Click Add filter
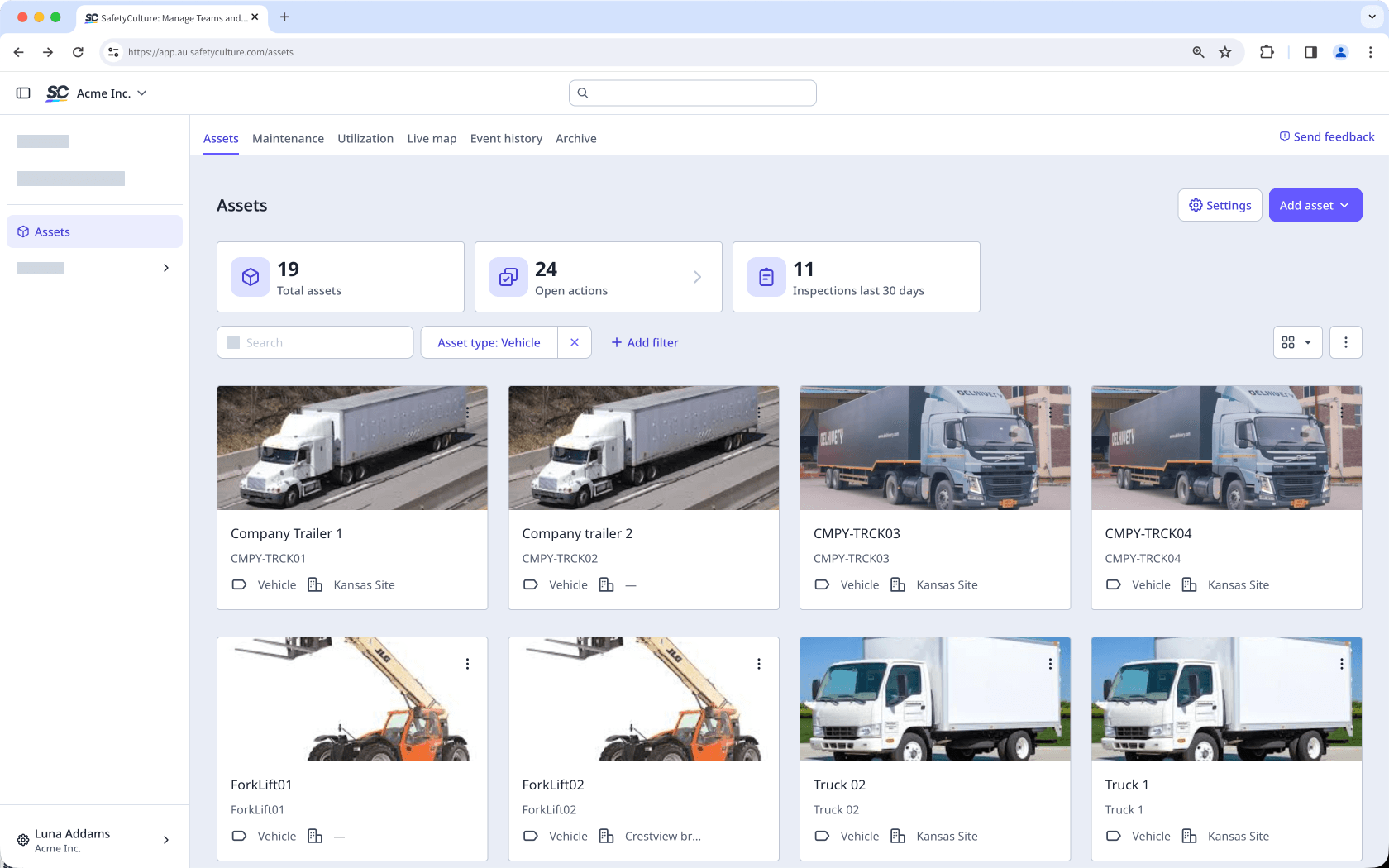This screenshot has width=1389, height=868. tap(645, 342)
